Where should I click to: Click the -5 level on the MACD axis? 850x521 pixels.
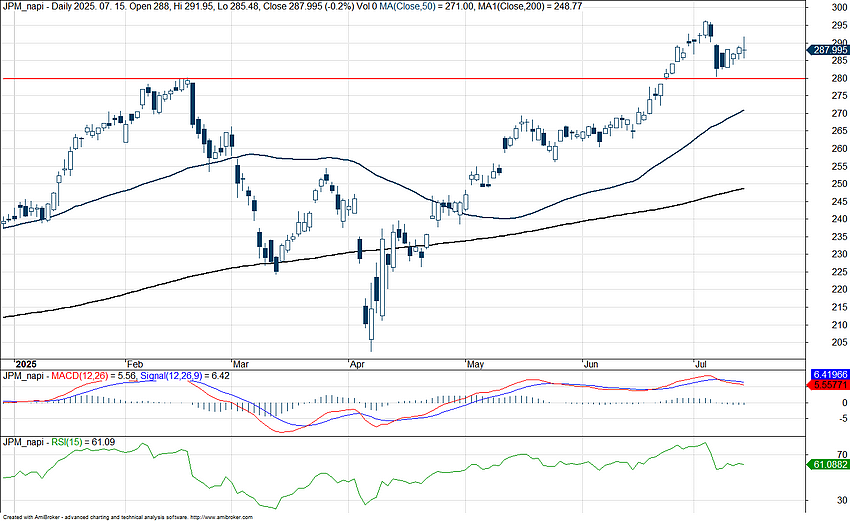point(843,418)
